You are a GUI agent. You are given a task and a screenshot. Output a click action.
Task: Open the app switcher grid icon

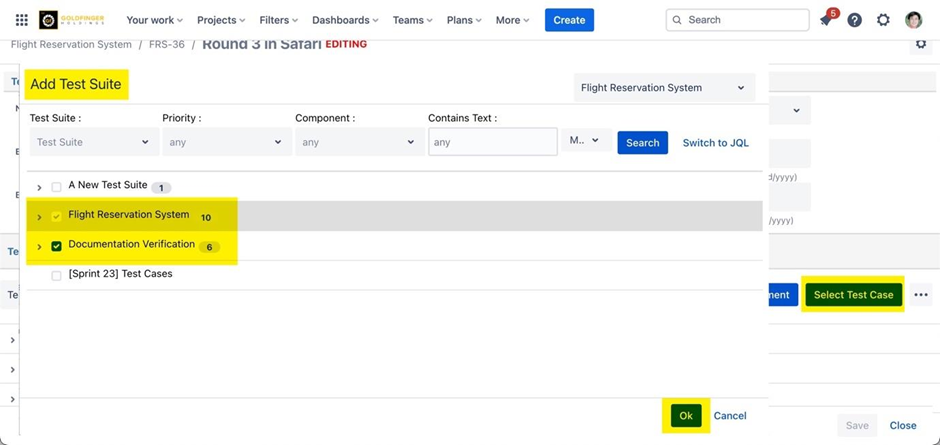[x=21, y=20]
